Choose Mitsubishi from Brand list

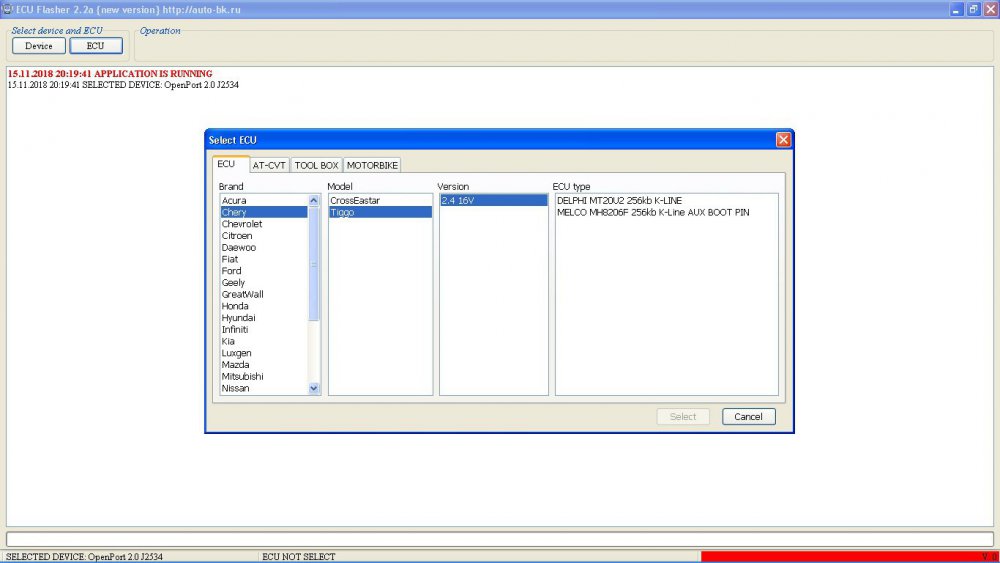pyautogui.click(x=243, y=376)
